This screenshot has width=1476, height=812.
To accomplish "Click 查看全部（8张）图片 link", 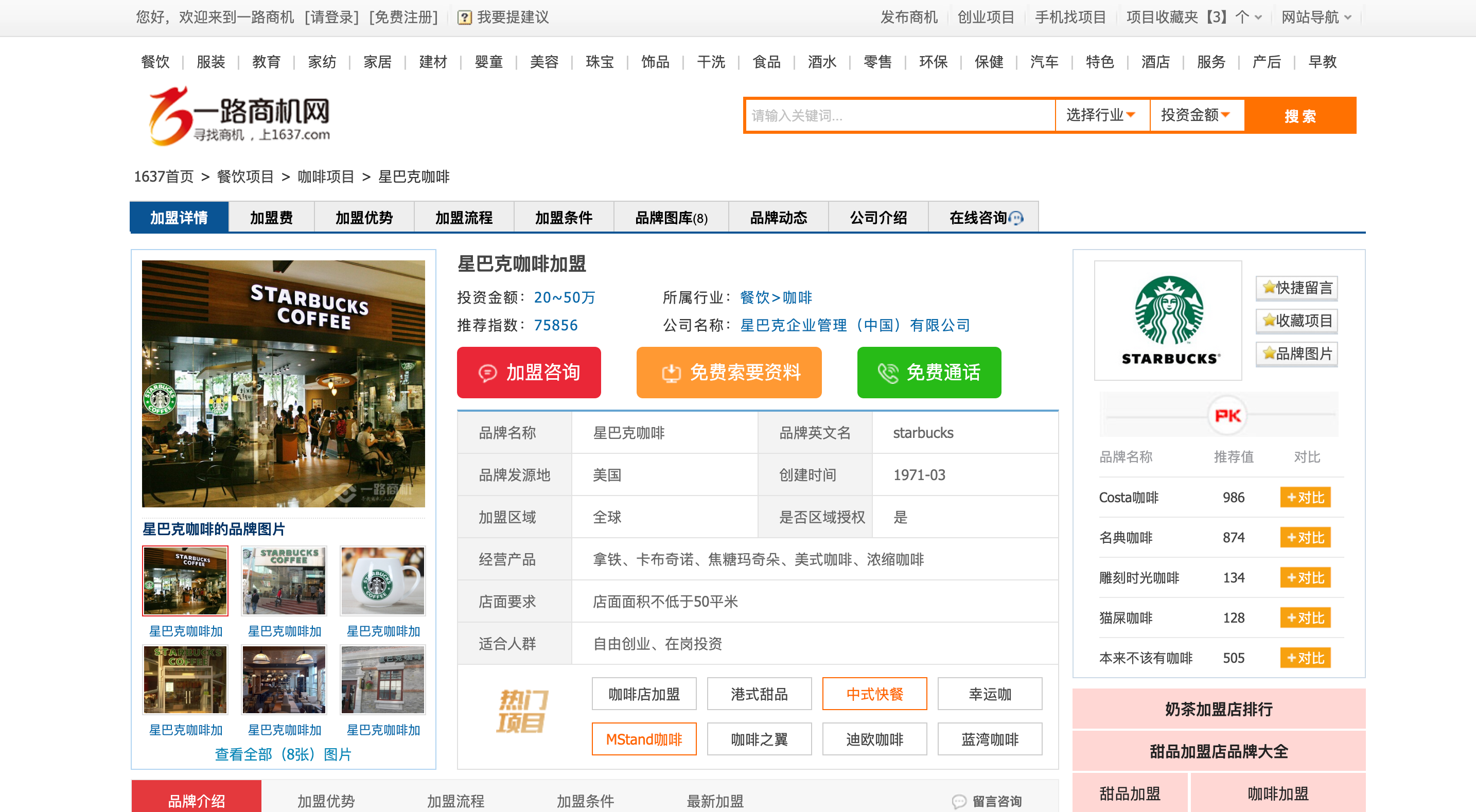I will pos(283,755).
